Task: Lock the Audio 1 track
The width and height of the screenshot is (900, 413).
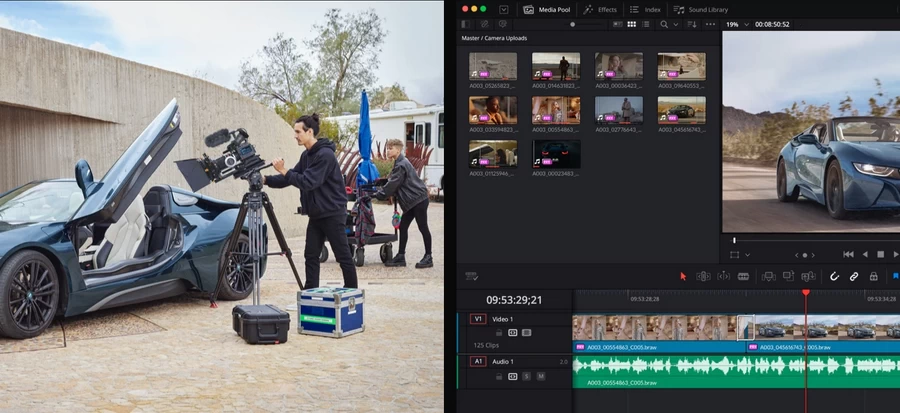Action: [499, 376]
